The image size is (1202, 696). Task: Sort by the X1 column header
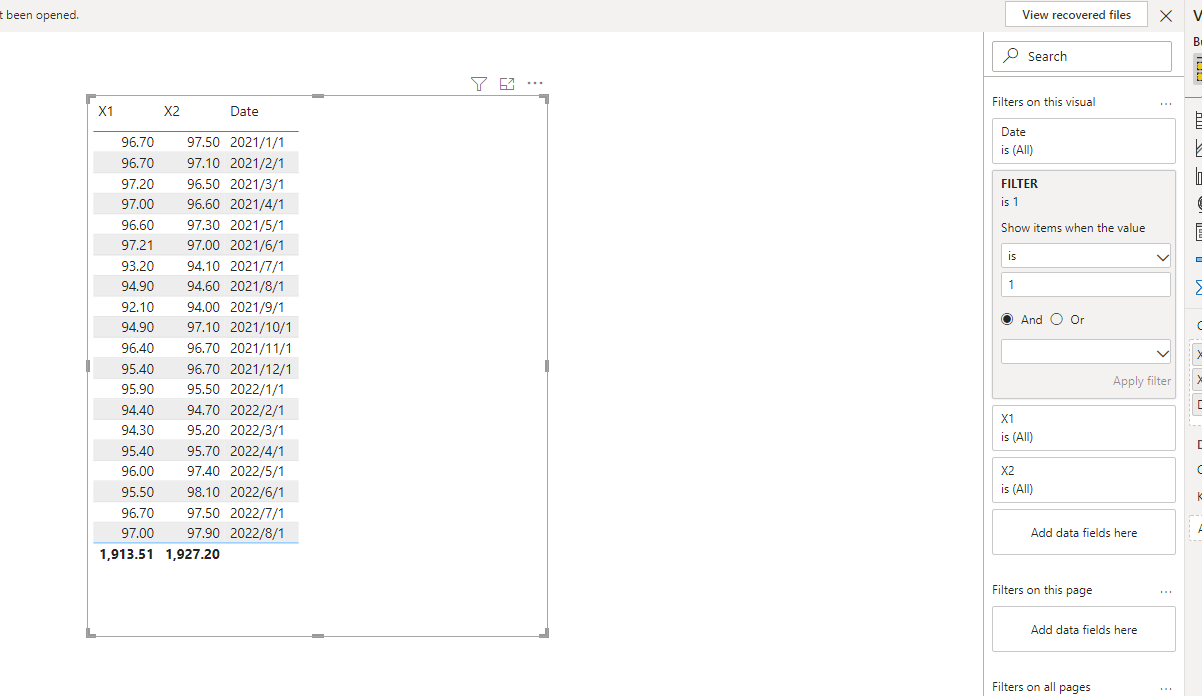[x=106, y=111]
